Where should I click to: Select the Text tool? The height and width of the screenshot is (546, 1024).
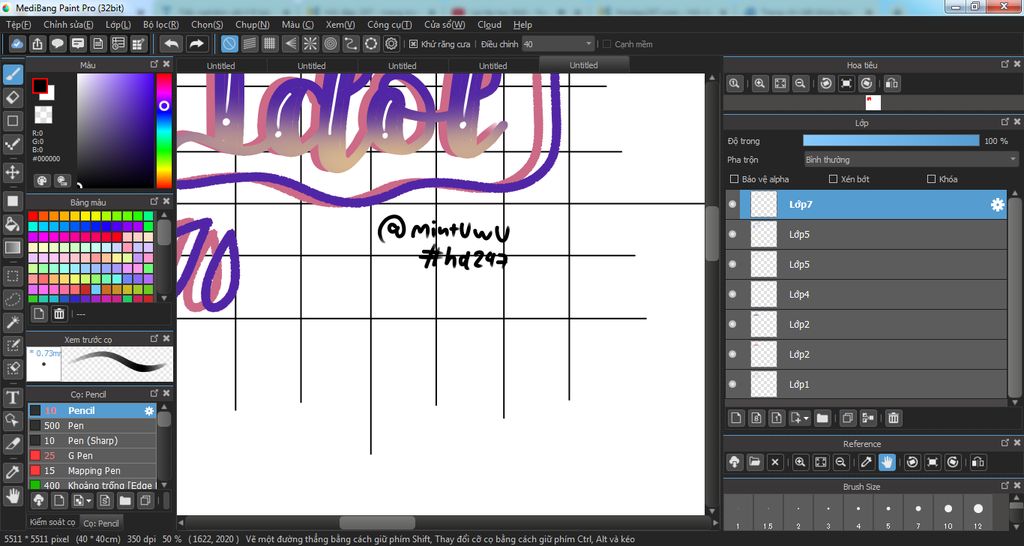coord(12,398)
